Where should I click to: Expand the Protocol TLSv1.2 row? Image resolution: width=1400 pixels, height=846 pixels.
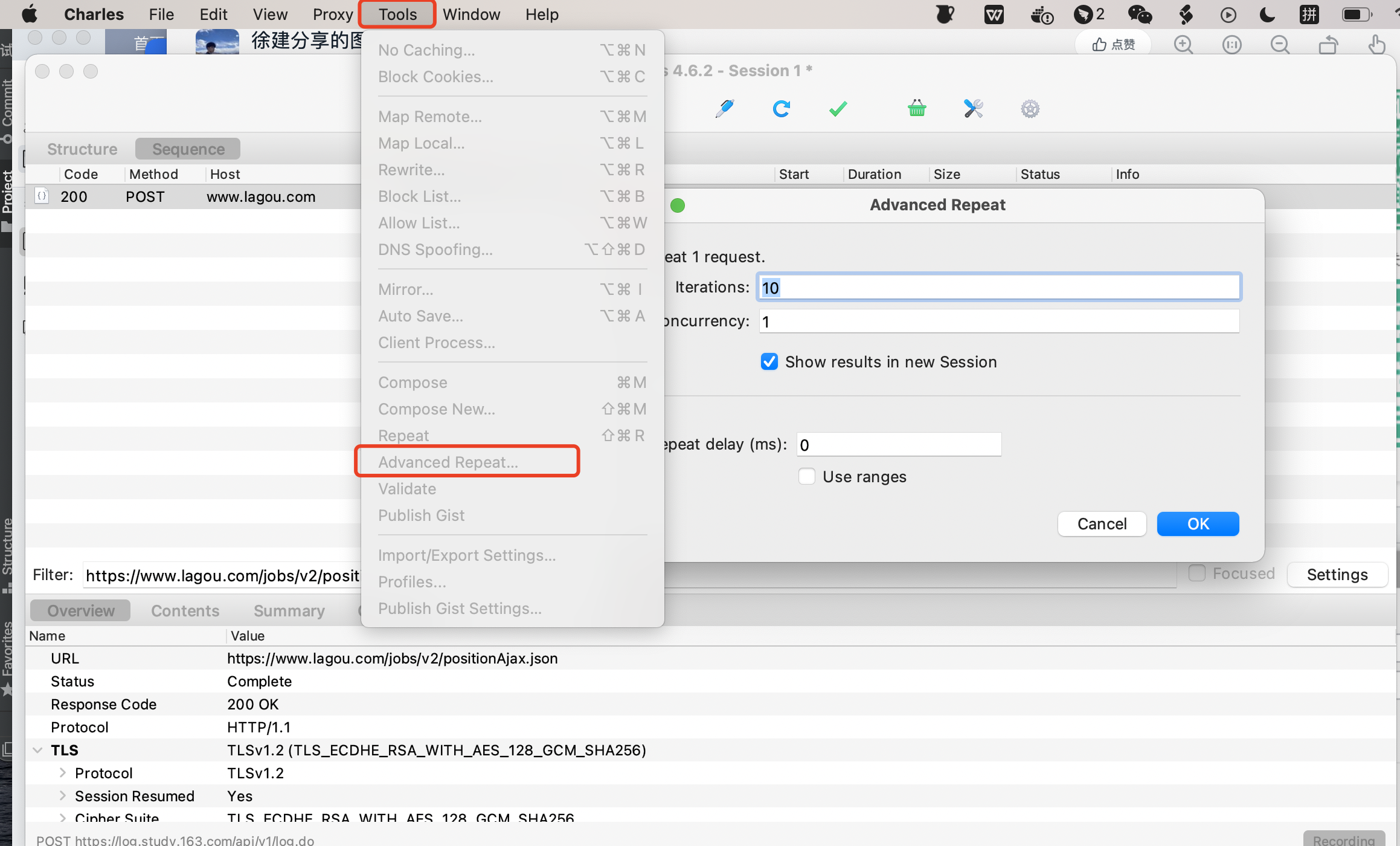[62, 773]
